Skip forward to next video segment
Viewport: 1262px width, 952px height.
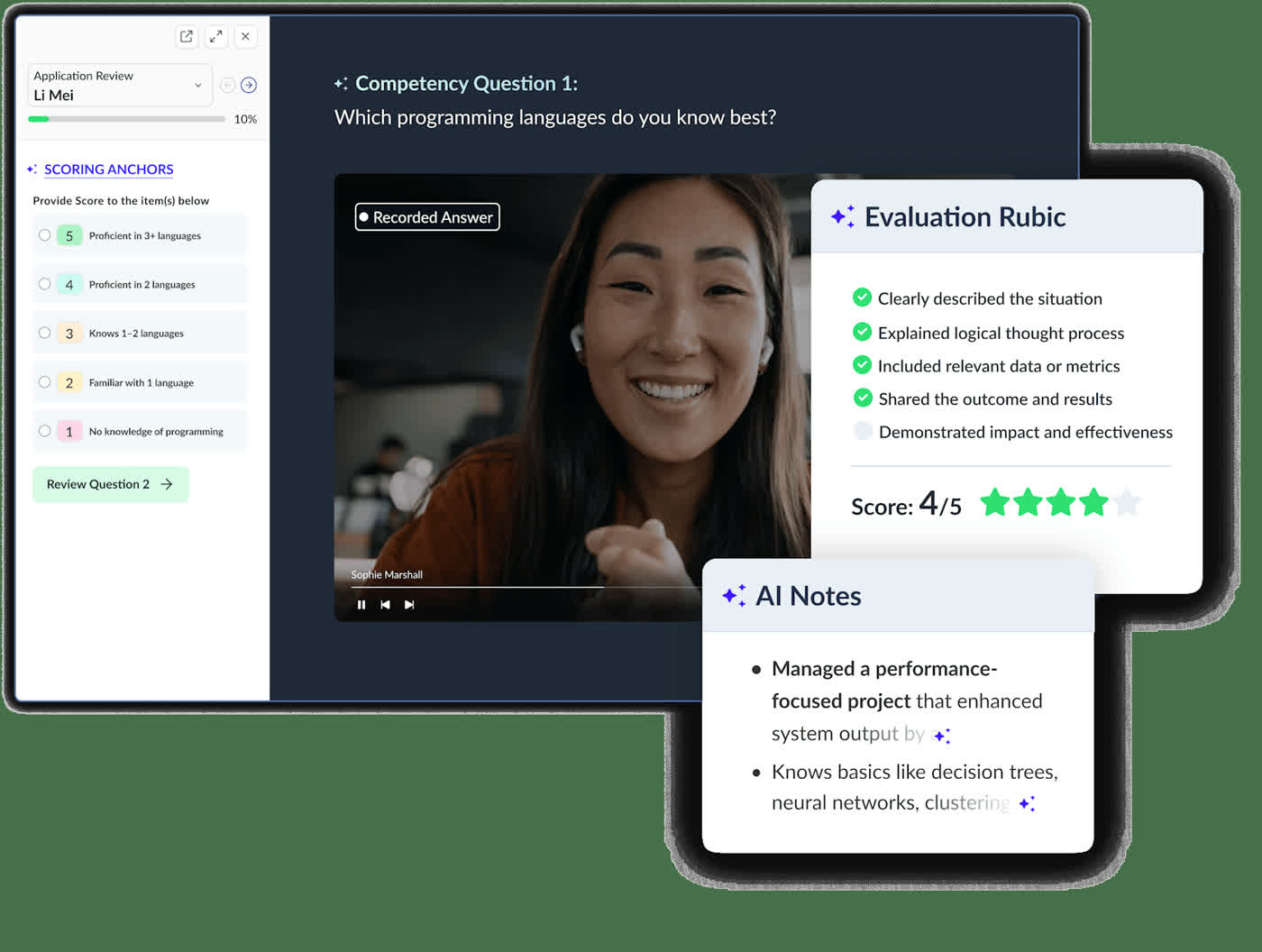(409, 605)
